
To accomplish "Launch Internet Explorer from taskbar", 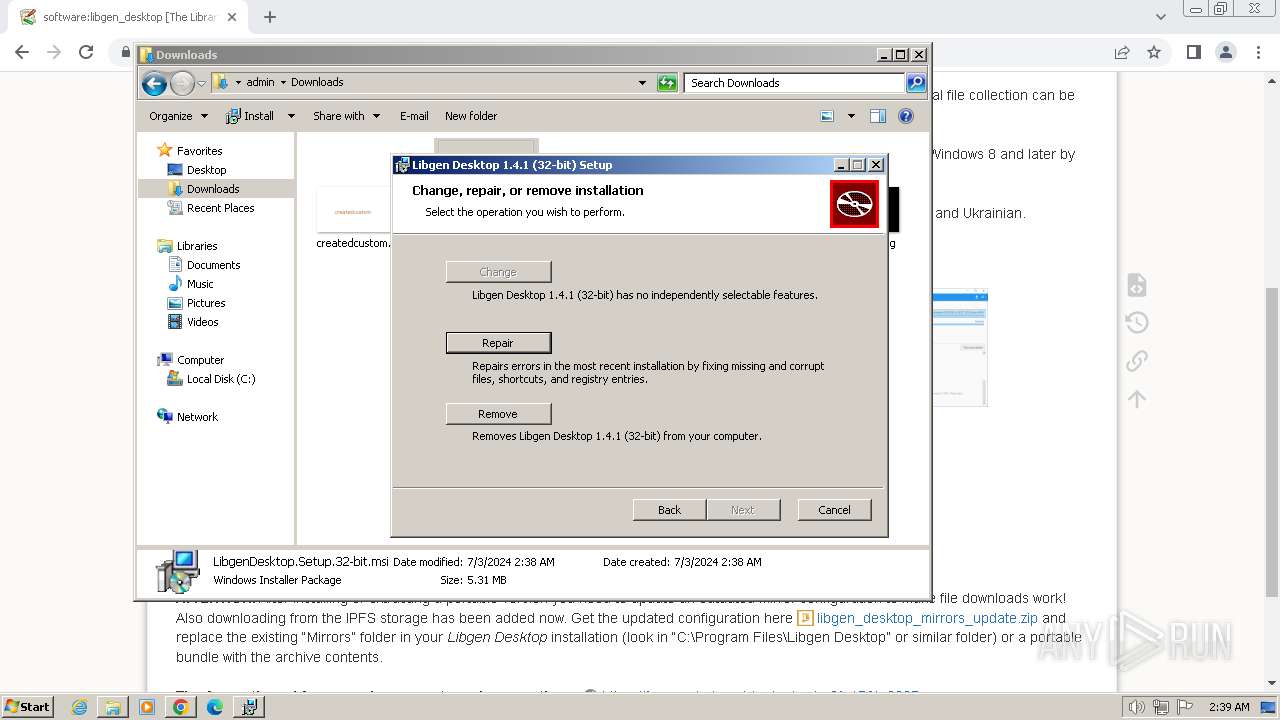I will 79,707.
